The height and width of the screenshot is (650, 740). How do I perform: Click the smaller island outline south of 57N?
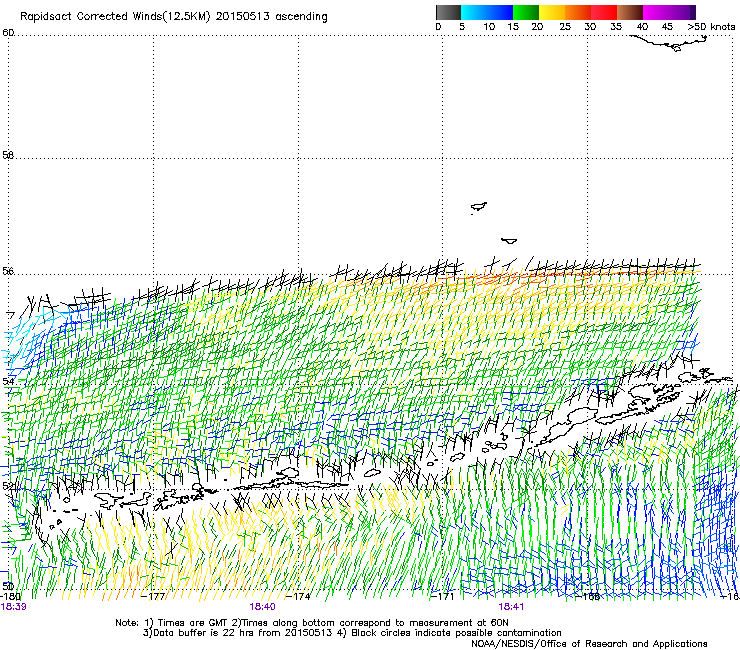509,241
